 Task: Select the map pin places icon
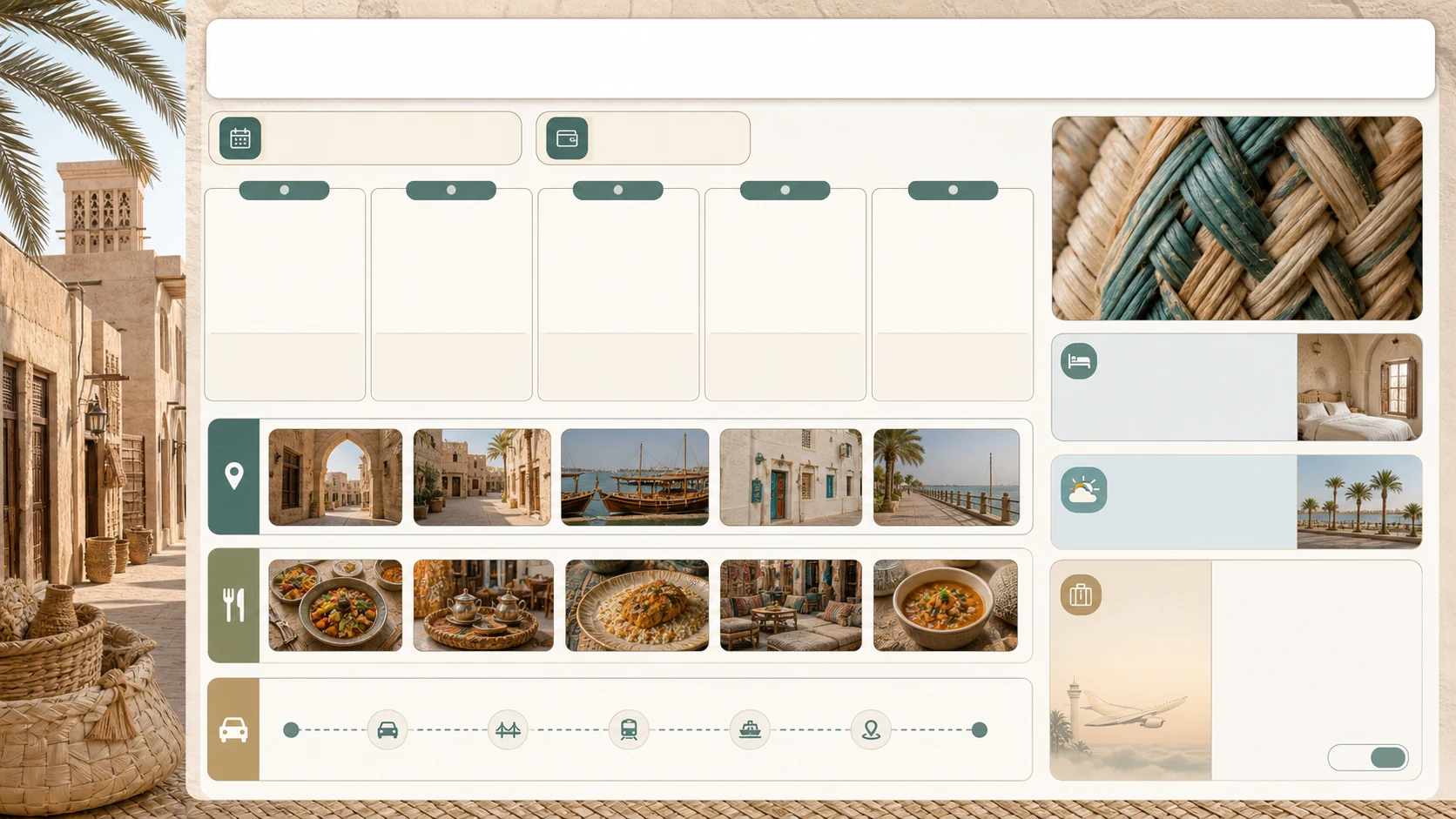coord(233,476)
